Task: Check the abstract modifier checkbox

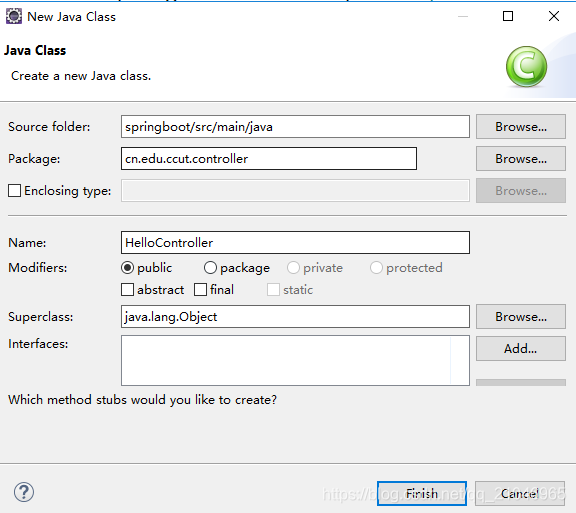Action: [x=127, y=290]
